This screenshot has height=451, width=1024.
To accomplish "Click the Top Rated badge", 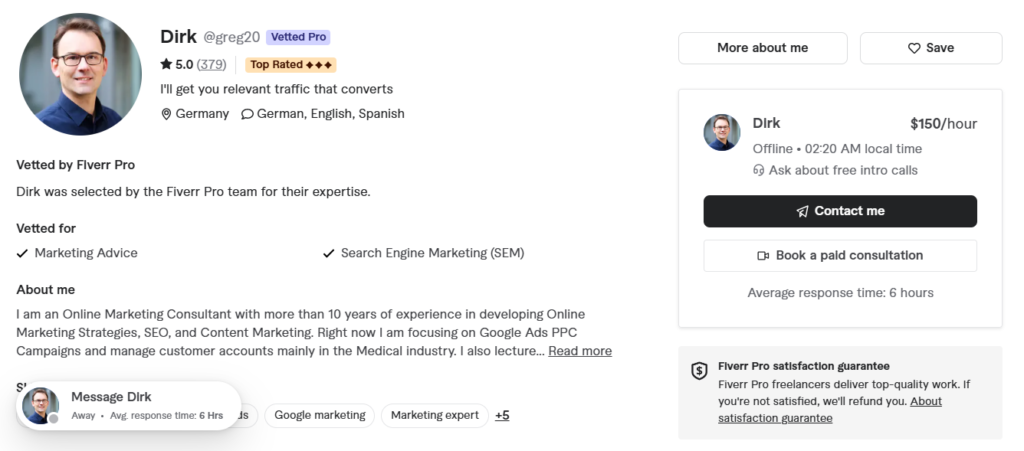I will click(291, 65).
